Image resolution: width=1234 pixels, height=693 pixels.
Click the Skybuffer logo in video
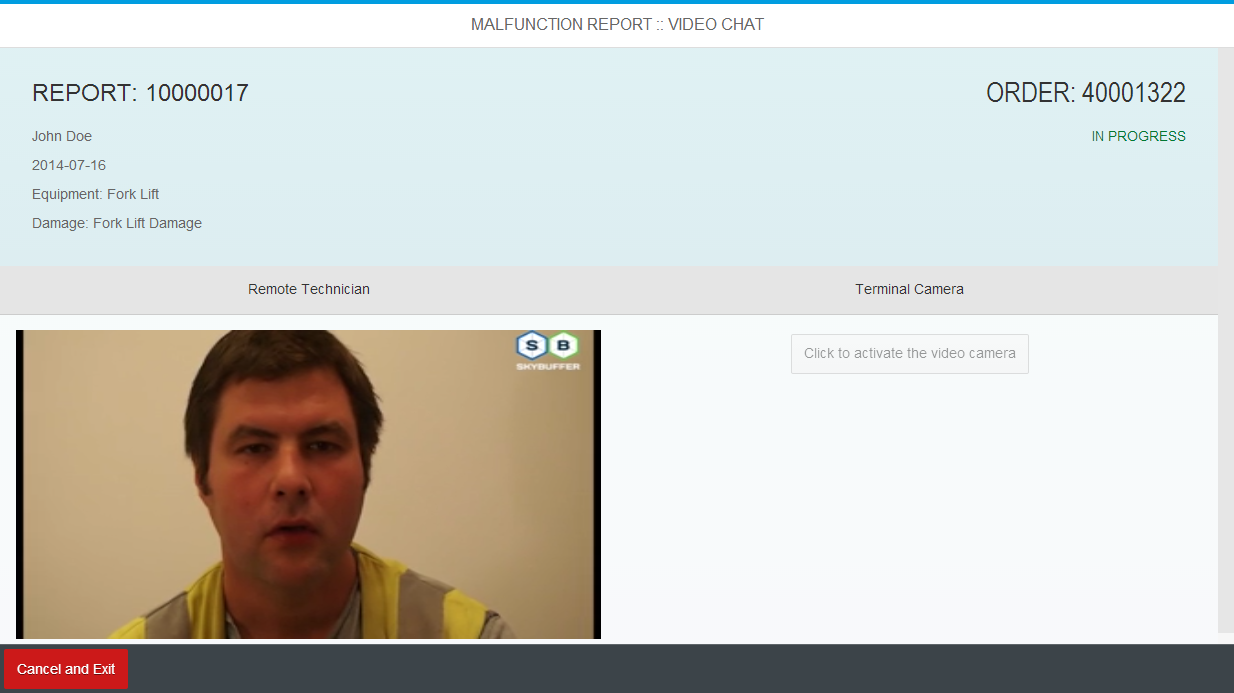[x=548, y=351]
